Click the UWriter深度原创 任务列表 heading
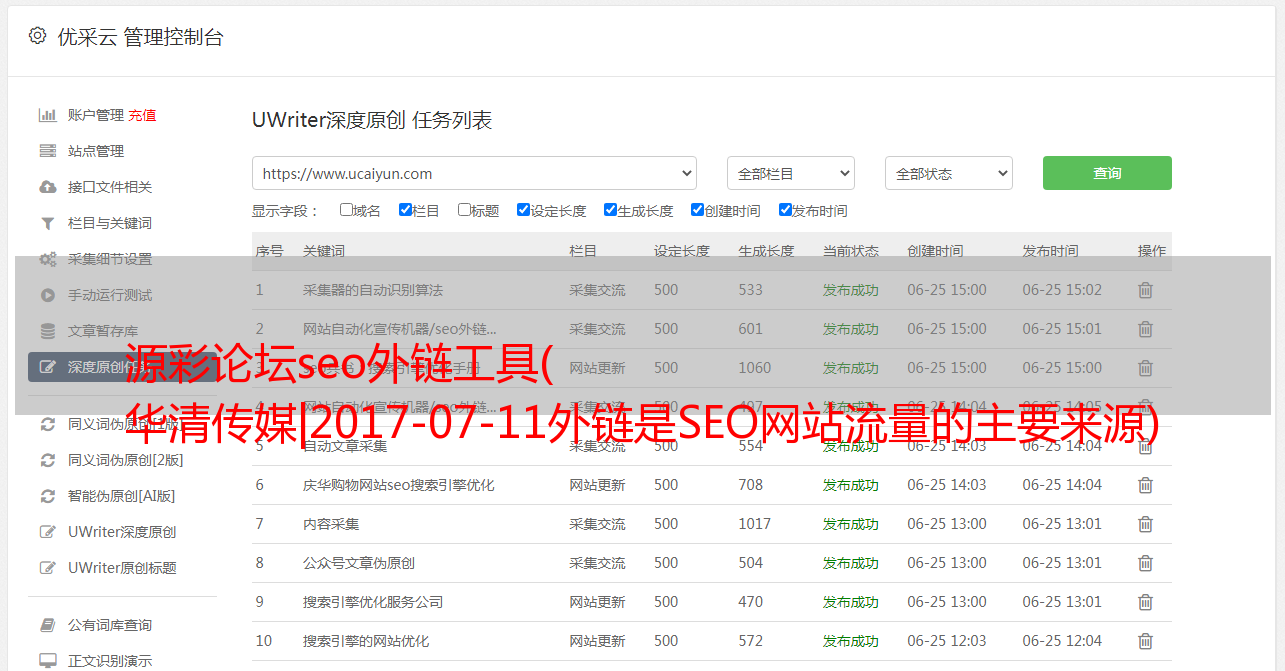This screenshot has width=1285, height=671. pos(372,120)
